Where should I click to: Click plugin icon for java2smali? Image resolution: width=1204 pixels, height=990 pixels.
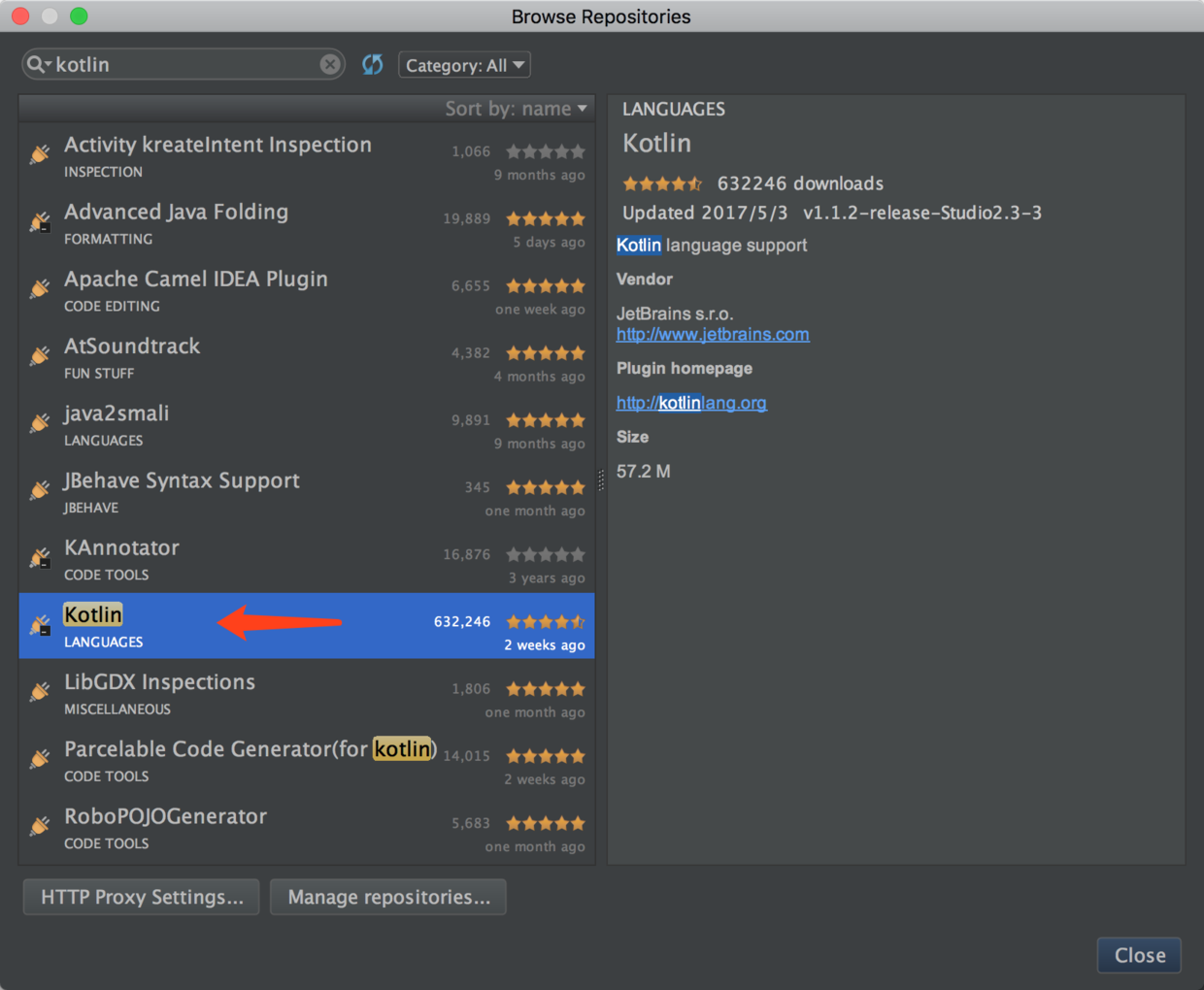pos(40,423)
